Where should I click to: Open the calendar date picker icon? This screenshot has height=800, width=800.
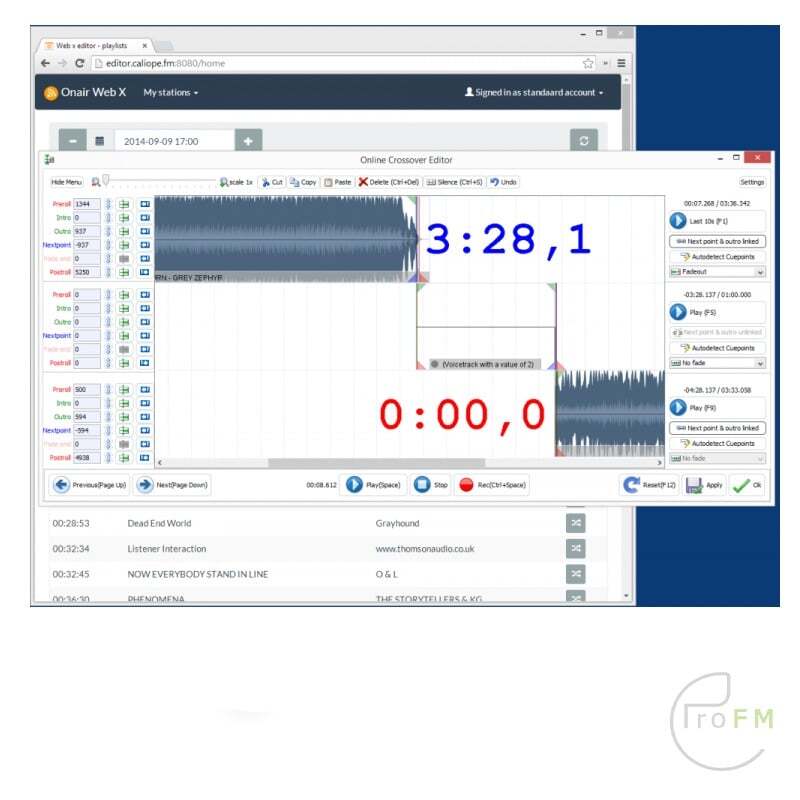100,141
